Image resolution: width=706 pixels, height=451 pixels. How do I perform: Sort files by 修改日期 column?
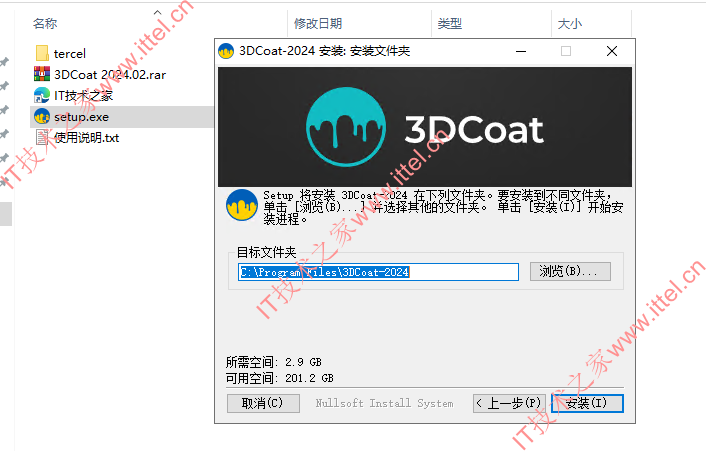point(318,23)
